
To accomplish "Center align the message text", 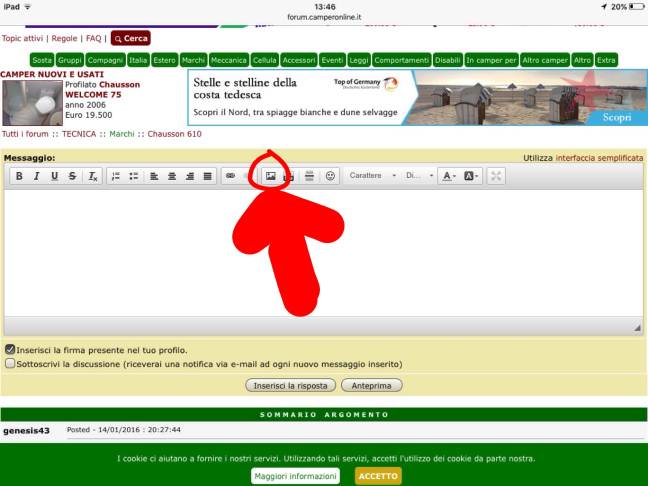I will 172,176.
